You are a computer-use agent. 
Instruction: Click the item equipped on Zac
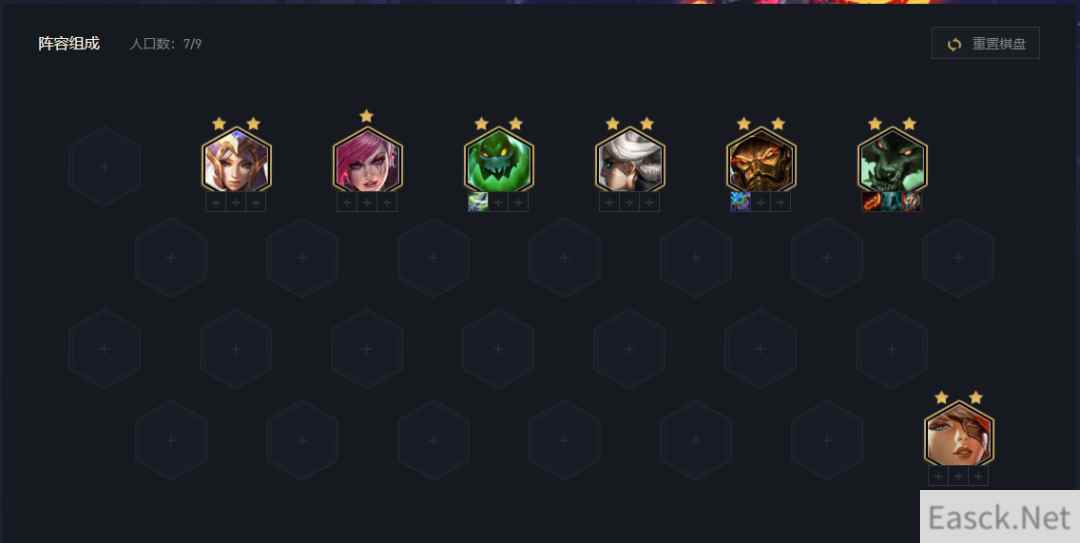point(478,202)
